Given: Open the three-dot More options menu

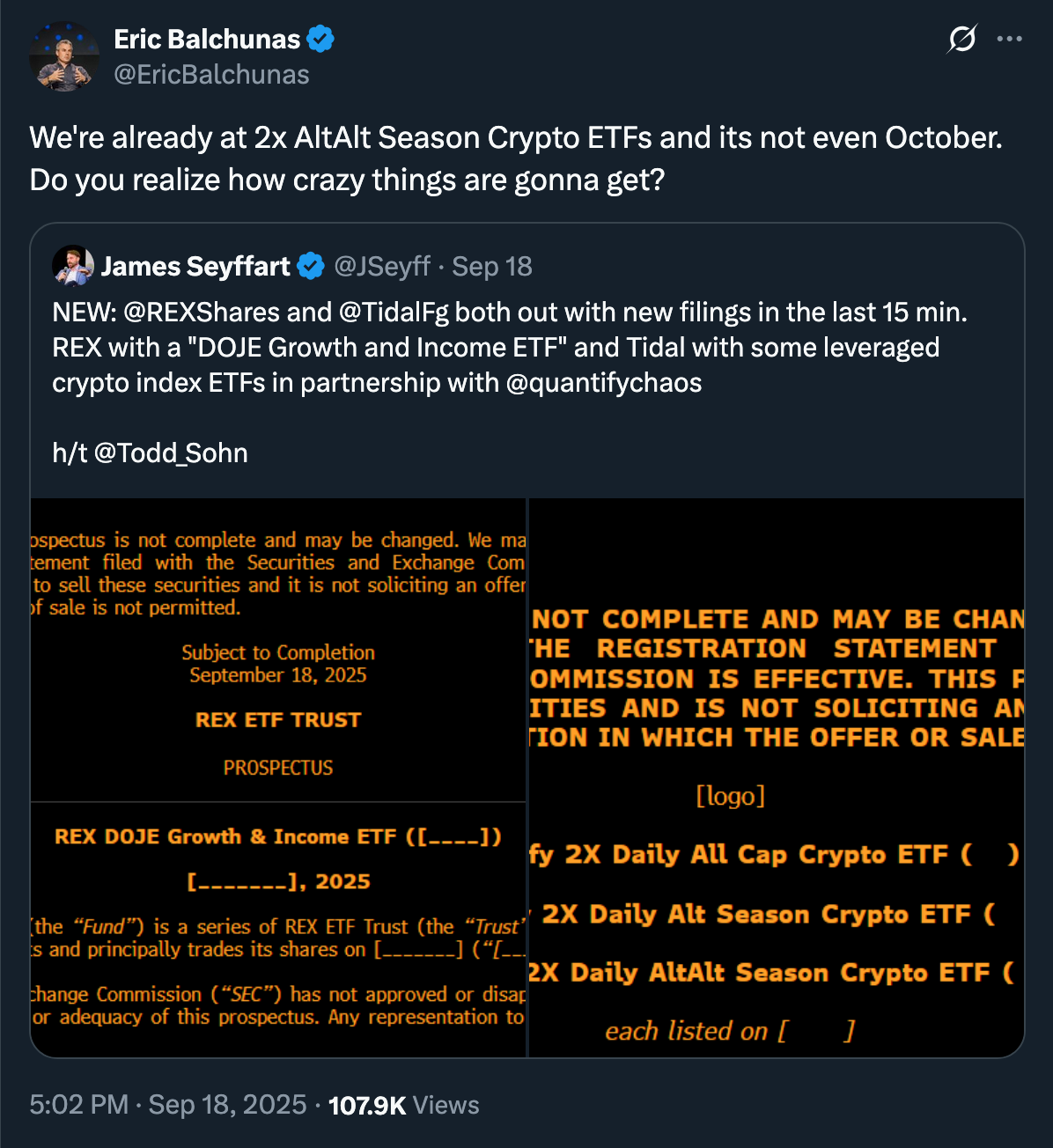Looking at the screenshot, I should coord(1009,39).
